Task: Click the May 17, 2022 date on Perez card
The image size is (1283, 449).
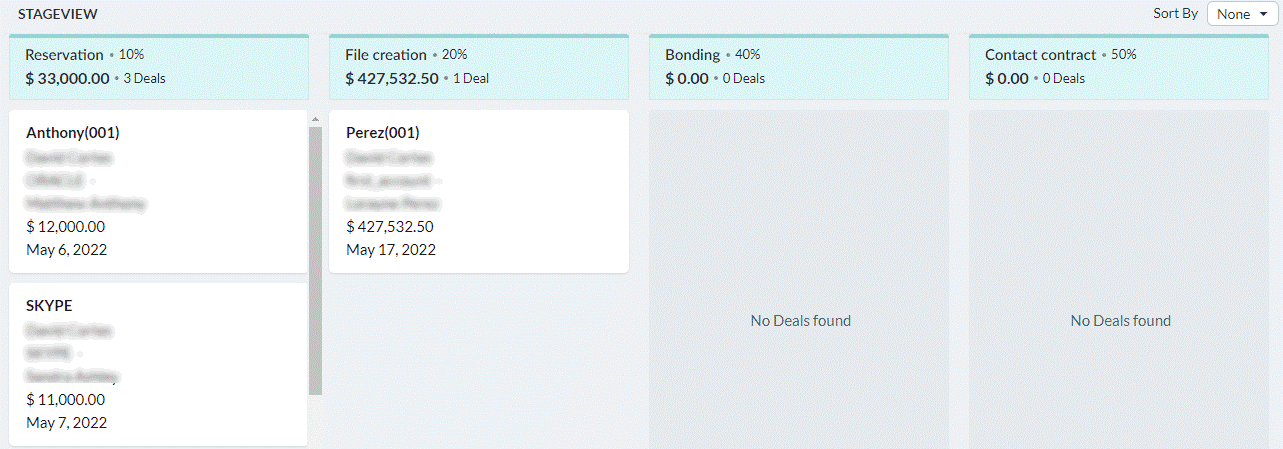Action: tap(391, 250)
